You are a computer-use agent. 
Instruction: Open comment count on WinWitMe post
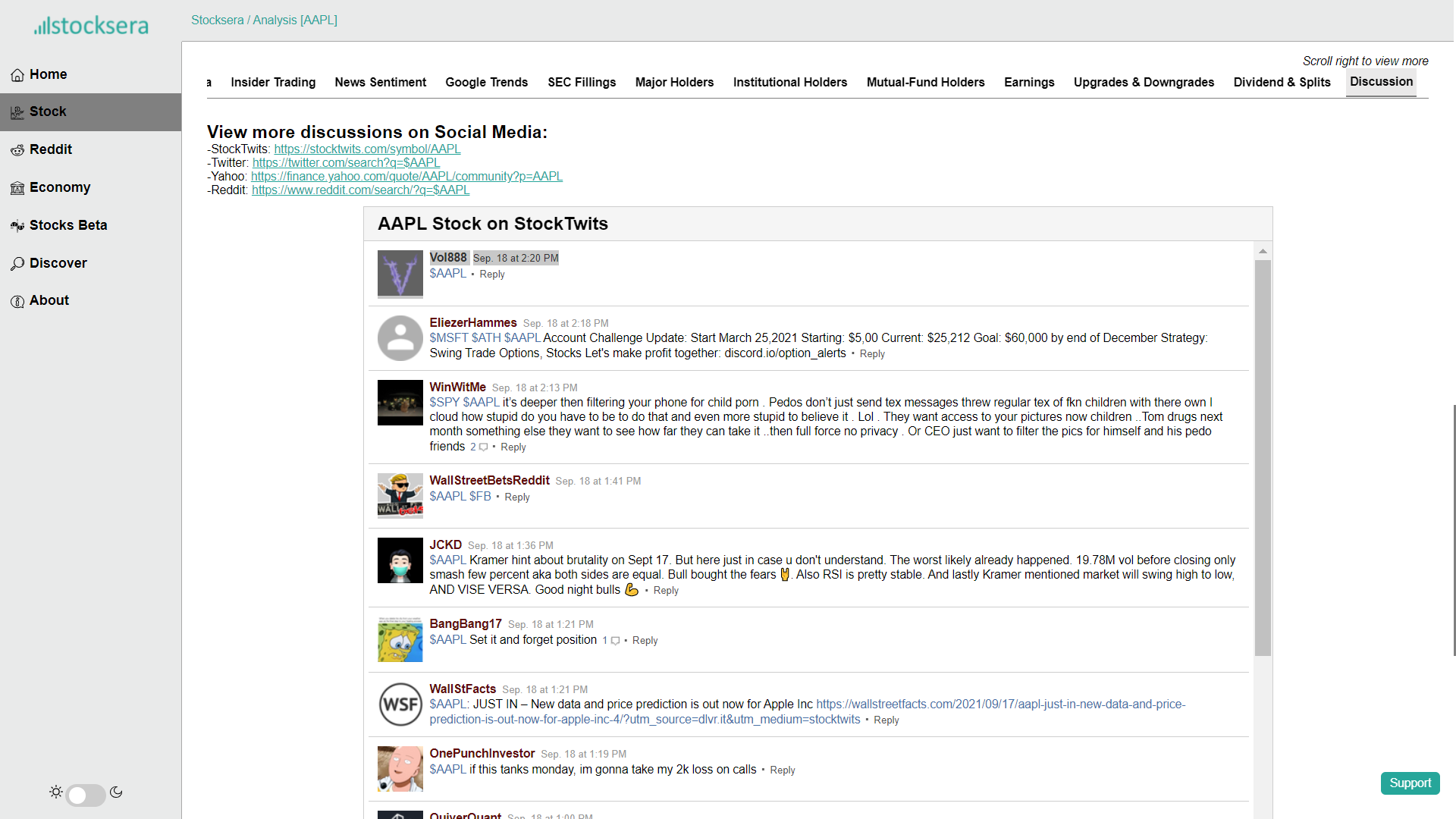[479, 447]
